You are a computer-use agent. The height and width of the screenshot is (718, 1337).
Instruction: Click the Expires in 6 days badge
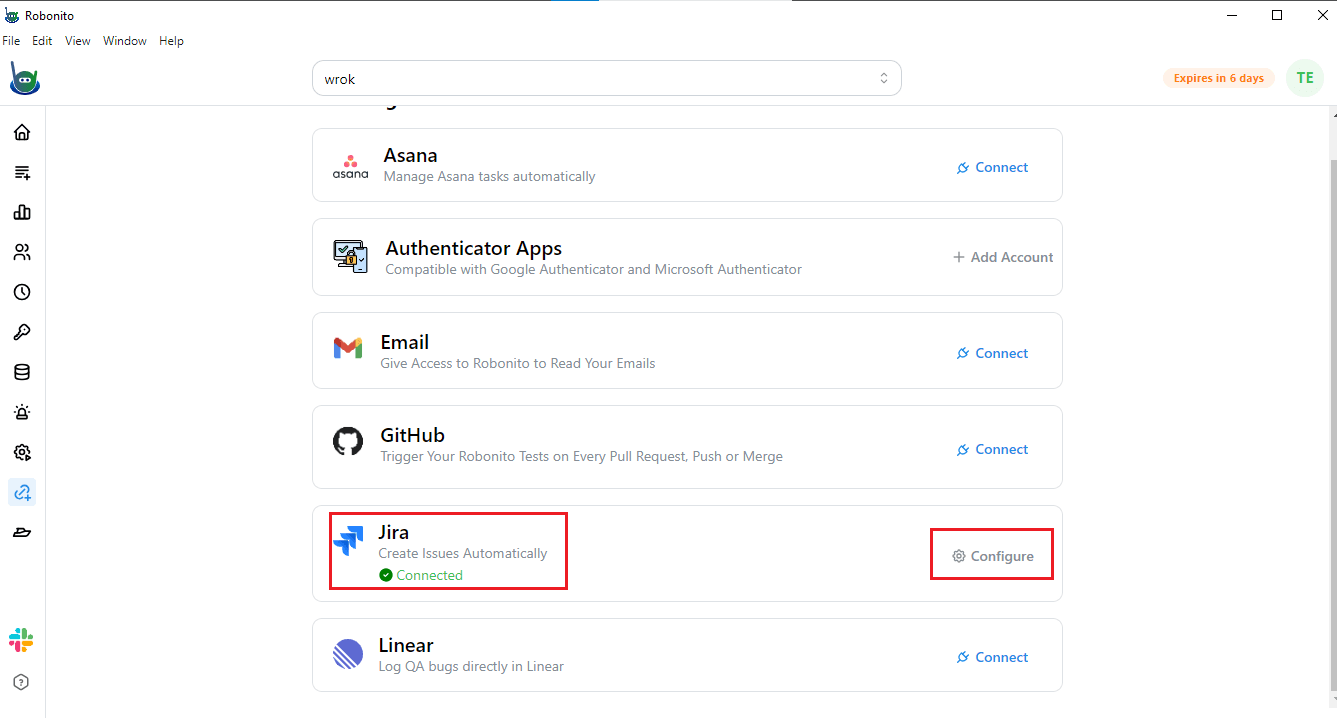tap(1219, 78)
